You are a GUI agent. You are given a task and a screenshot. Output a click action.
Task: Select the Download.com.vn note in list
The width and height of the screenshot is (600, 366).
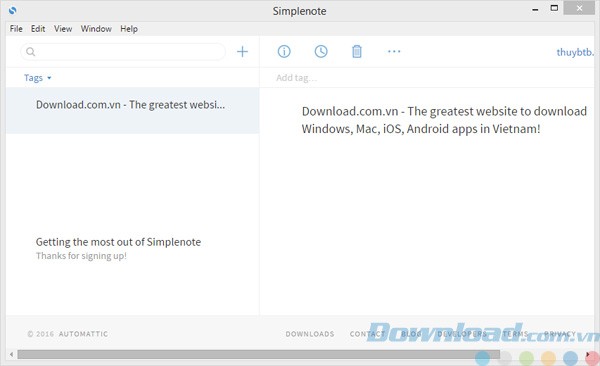click(x=132, y=110)
